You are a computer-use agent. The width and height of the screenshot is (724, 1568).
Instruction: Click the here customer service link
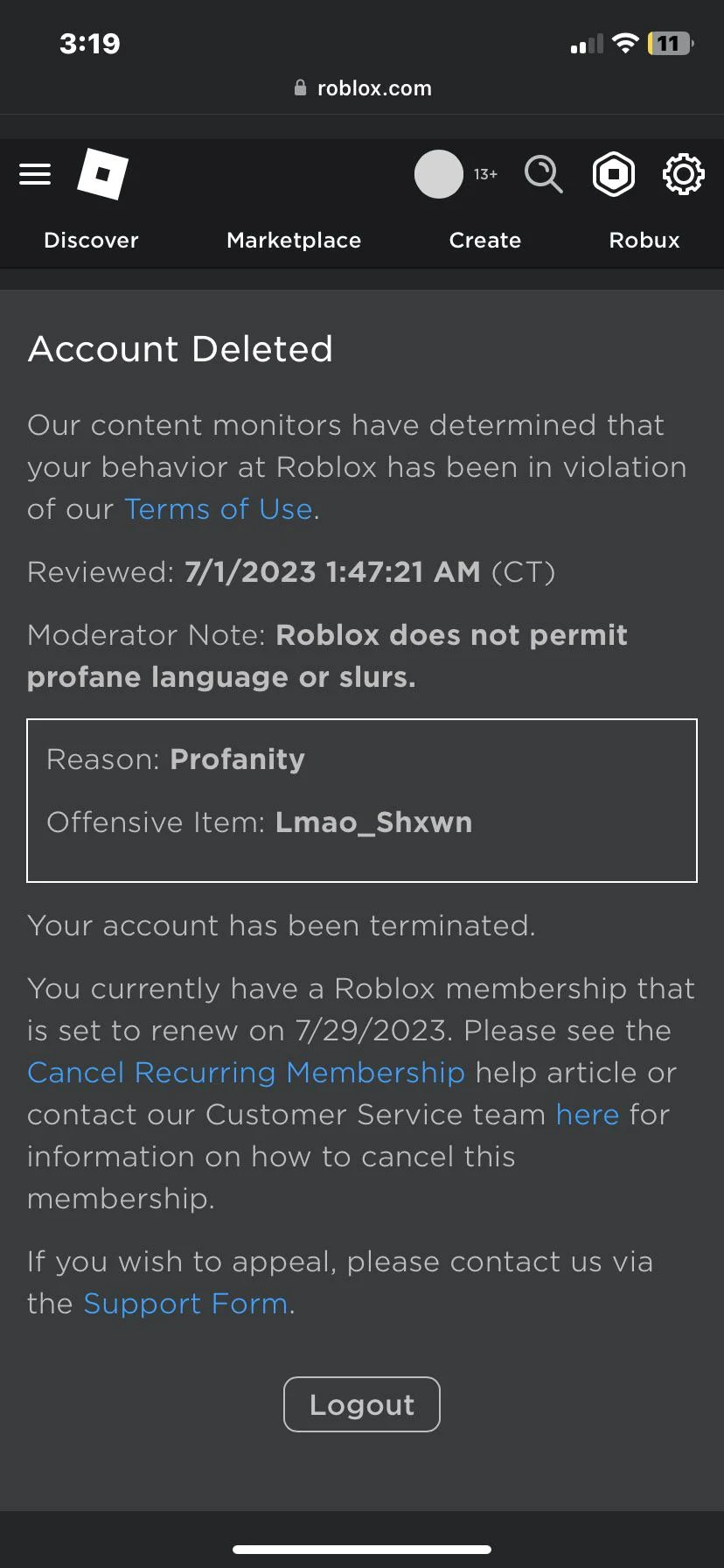(587, 1114)
